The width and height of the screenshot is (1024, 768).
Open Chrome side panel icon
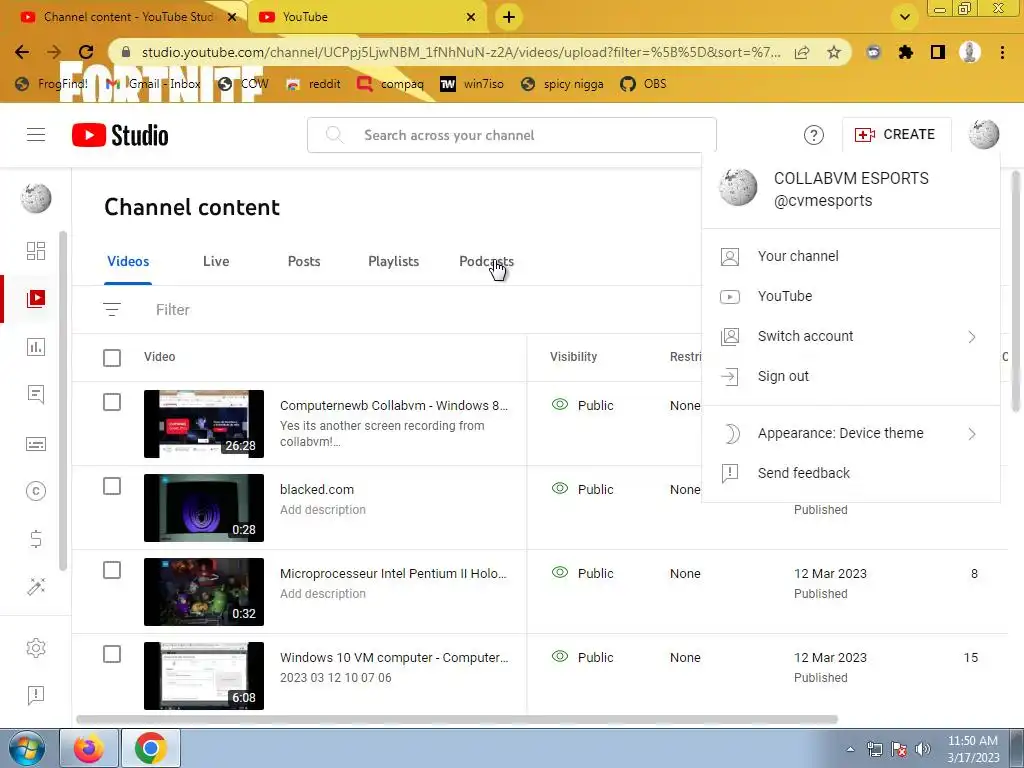(938, 52)
